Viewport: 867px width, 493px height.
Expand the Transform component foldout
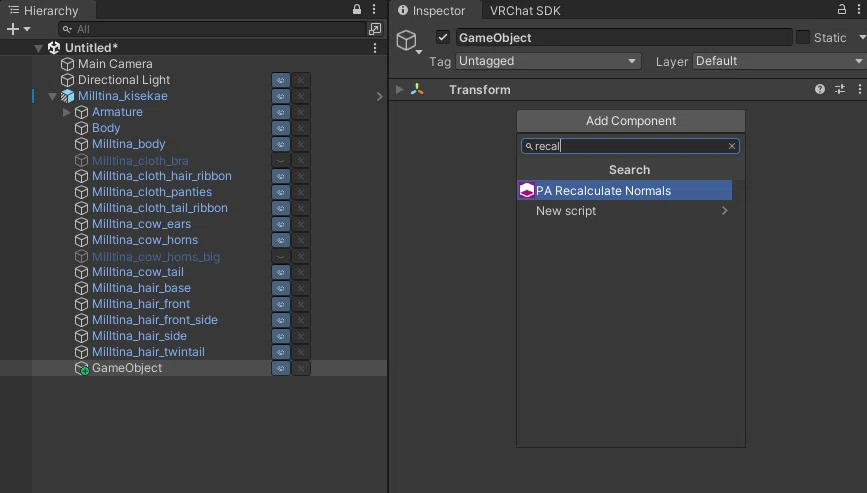point(399,90)
